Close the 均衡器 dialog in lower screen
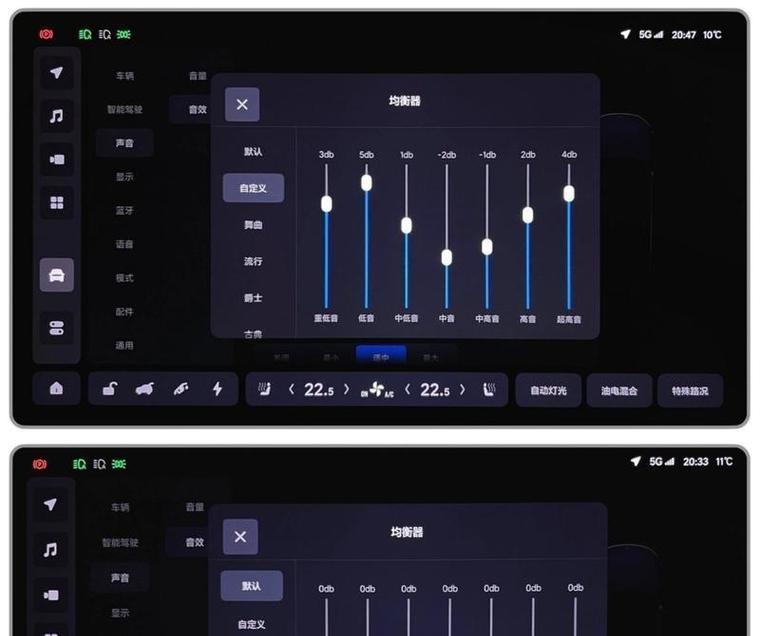760x636 pixels. click(240, 537)
